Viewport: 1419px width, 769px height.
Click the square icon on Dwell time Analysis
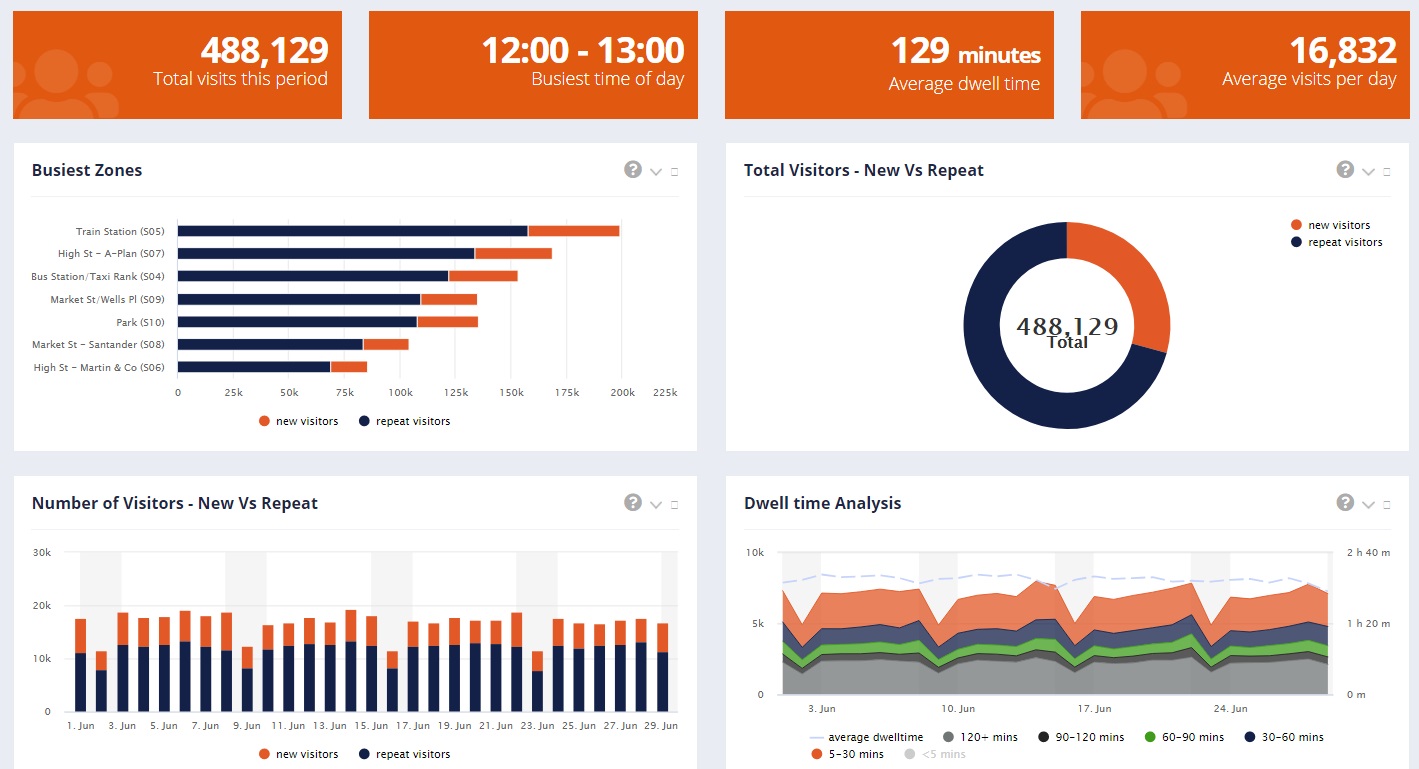pos(1387,505)
